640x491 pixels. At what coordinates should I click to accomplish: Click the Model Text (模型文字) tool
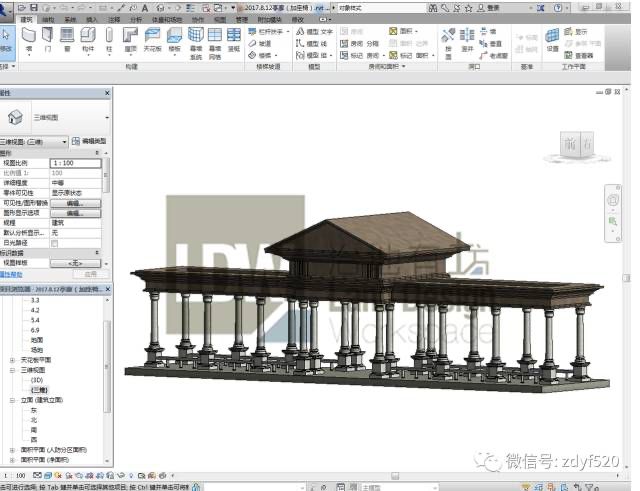[314, 31]
